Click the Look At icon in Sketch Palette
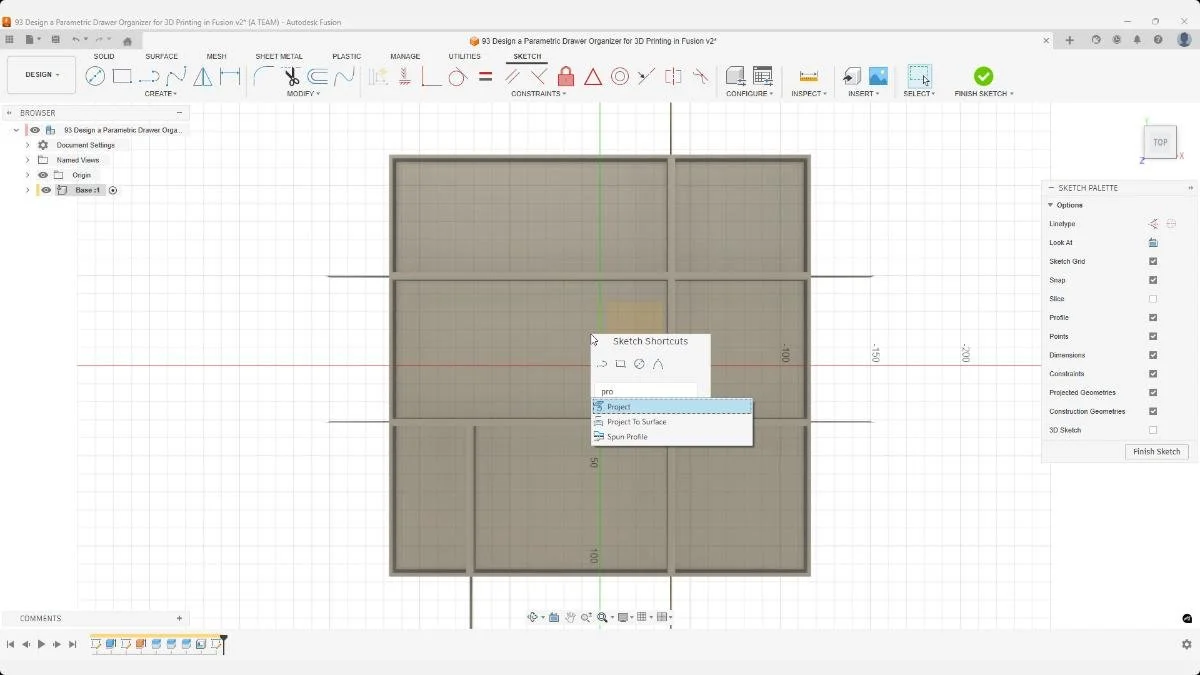 [x=1152, y=242]
